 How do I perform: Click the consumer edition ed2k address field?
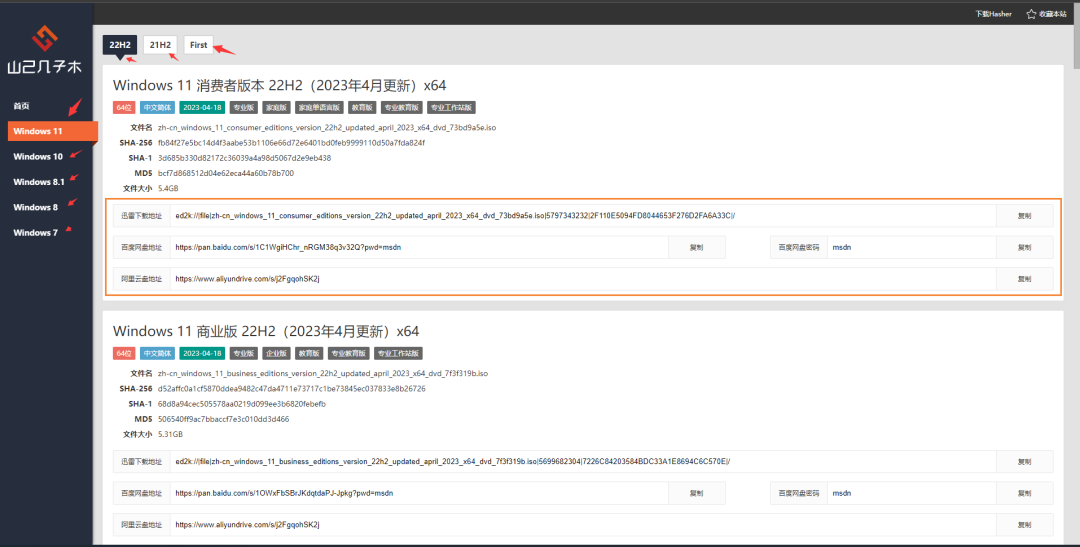click(583, 216)
